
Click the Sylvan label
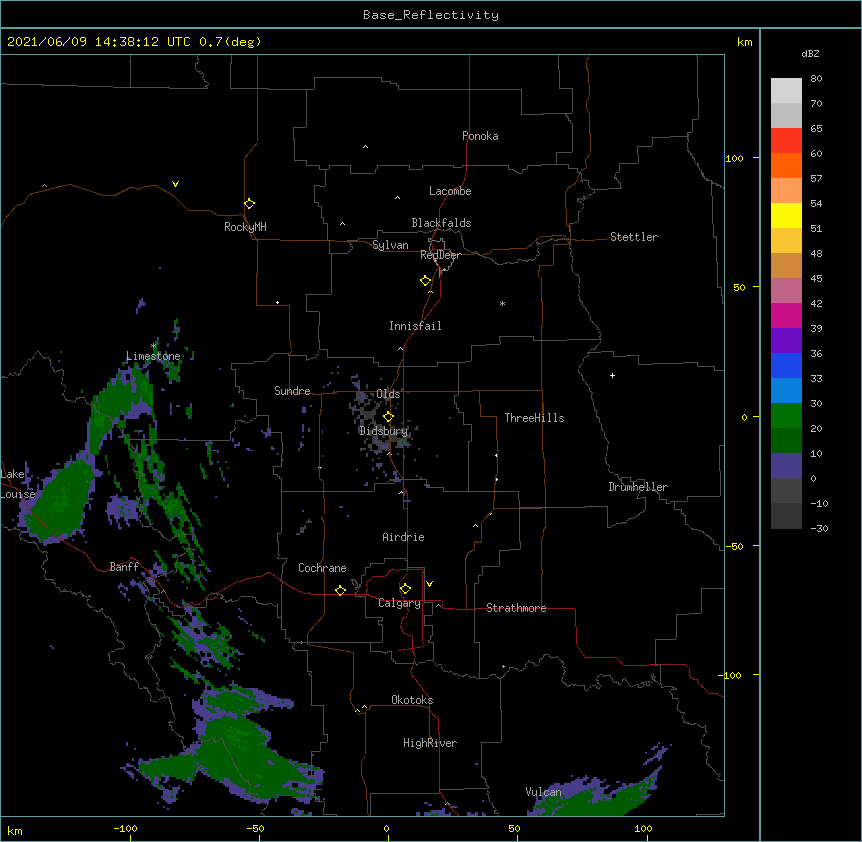[390, 245]
